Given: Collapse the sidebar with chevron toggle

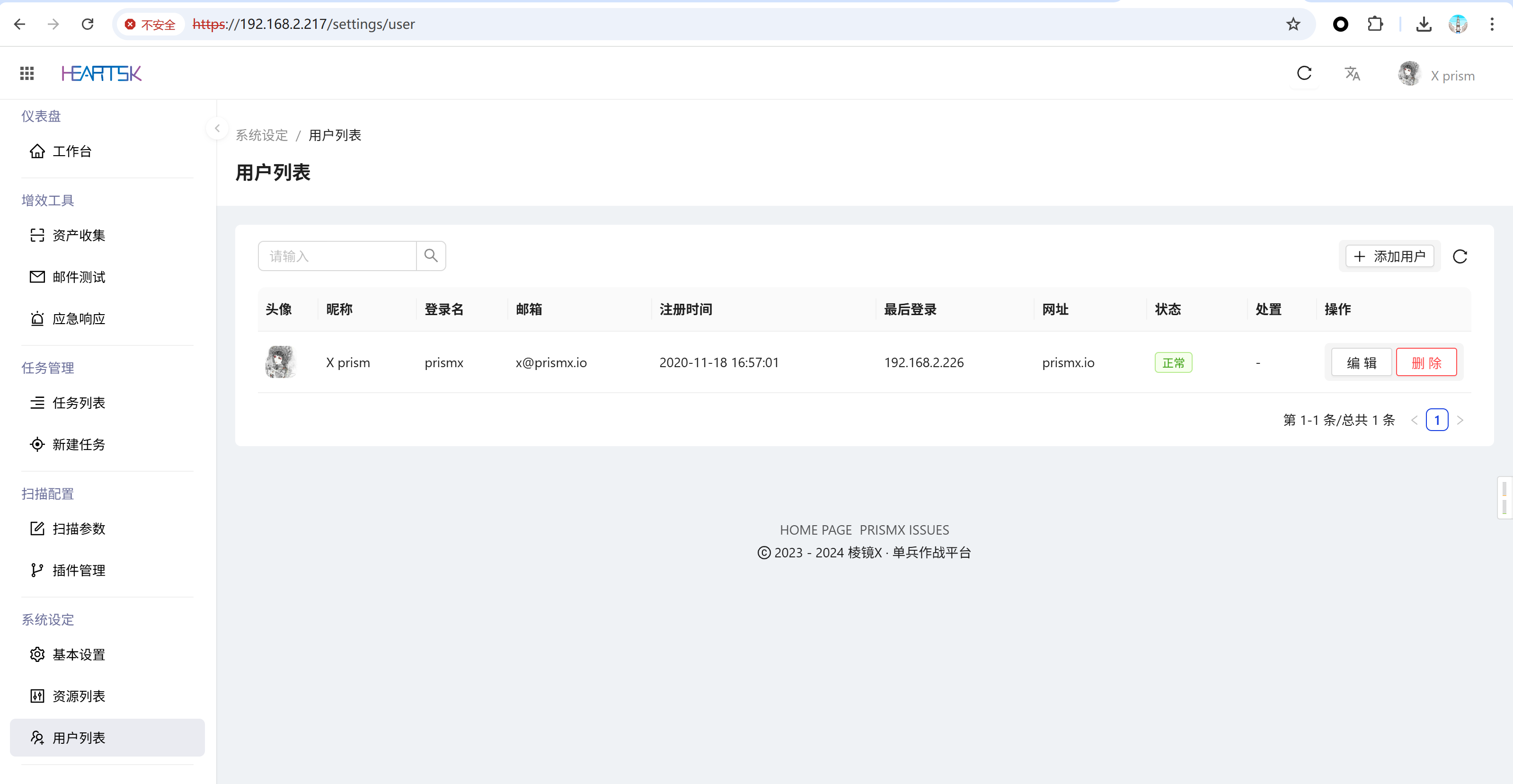Looking at the screenshot, I should (x=217, y=129).
